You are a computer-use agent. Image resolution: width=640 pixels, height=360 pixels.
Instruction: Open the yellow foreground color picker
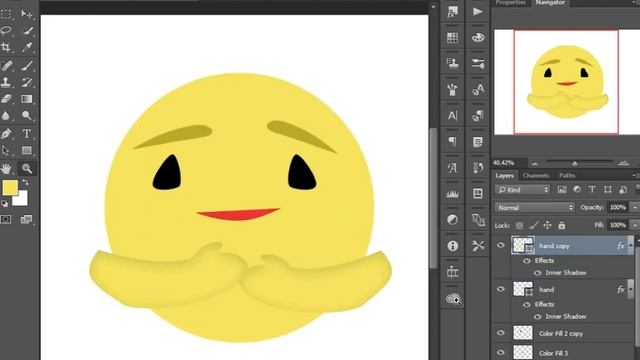(x=10, y=188)
